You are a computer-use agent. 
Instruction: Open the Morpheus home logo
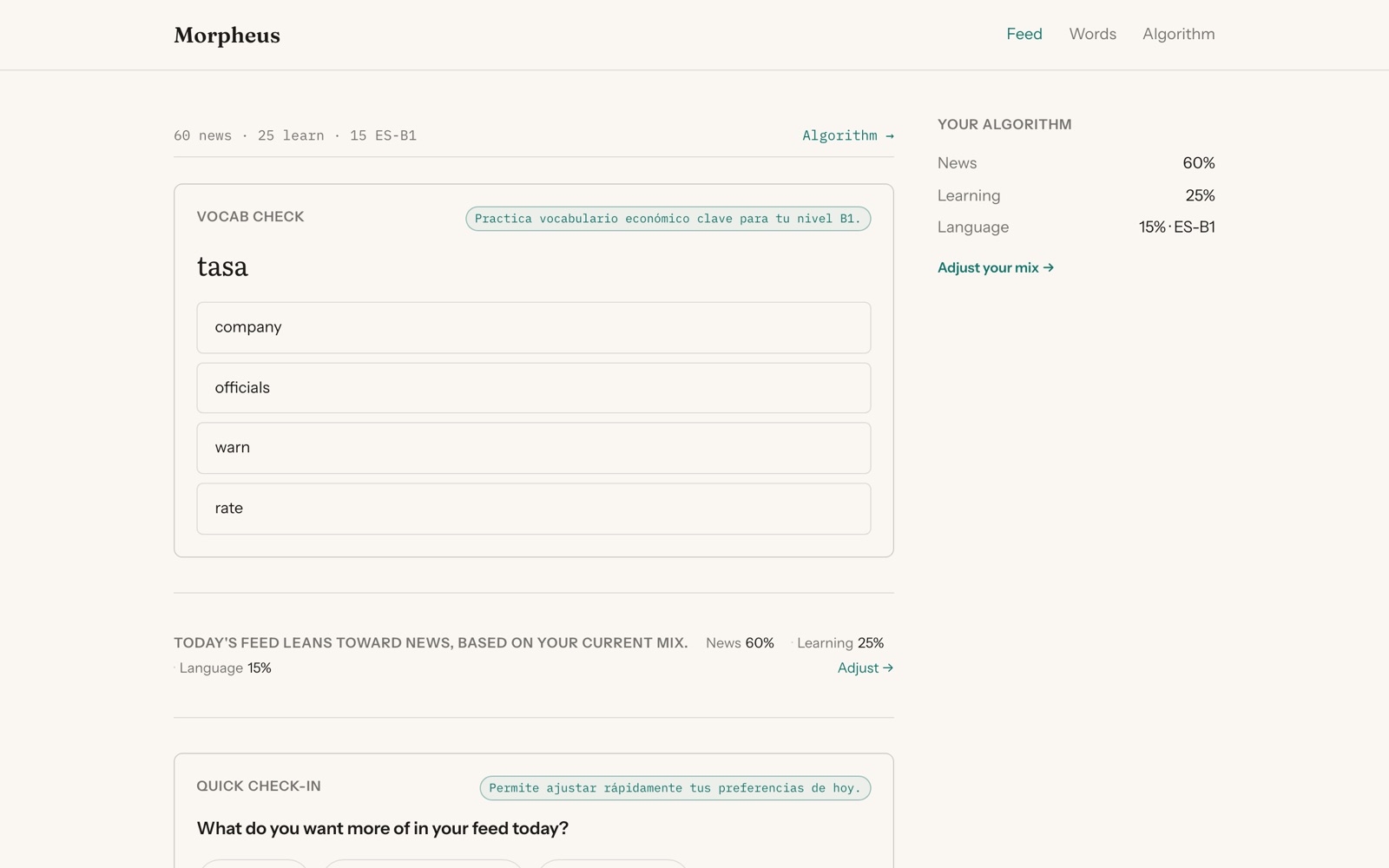coord(227,35)
